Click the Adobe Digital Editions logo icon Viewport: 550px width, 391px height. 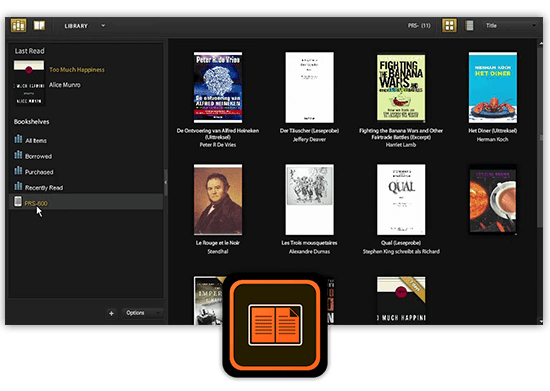point(275,325)
